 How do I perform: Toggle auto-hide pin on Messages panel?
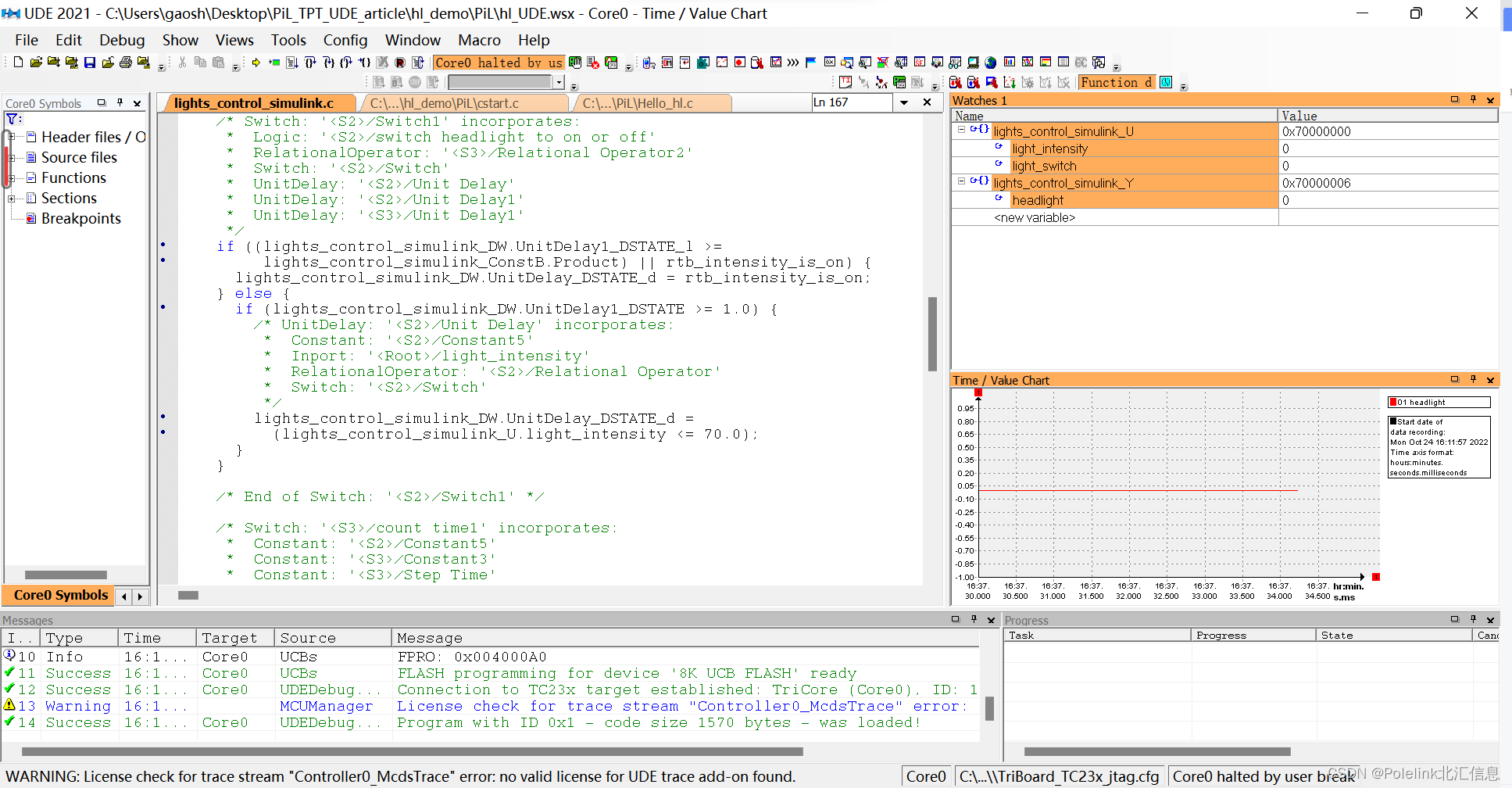point(974,620)
